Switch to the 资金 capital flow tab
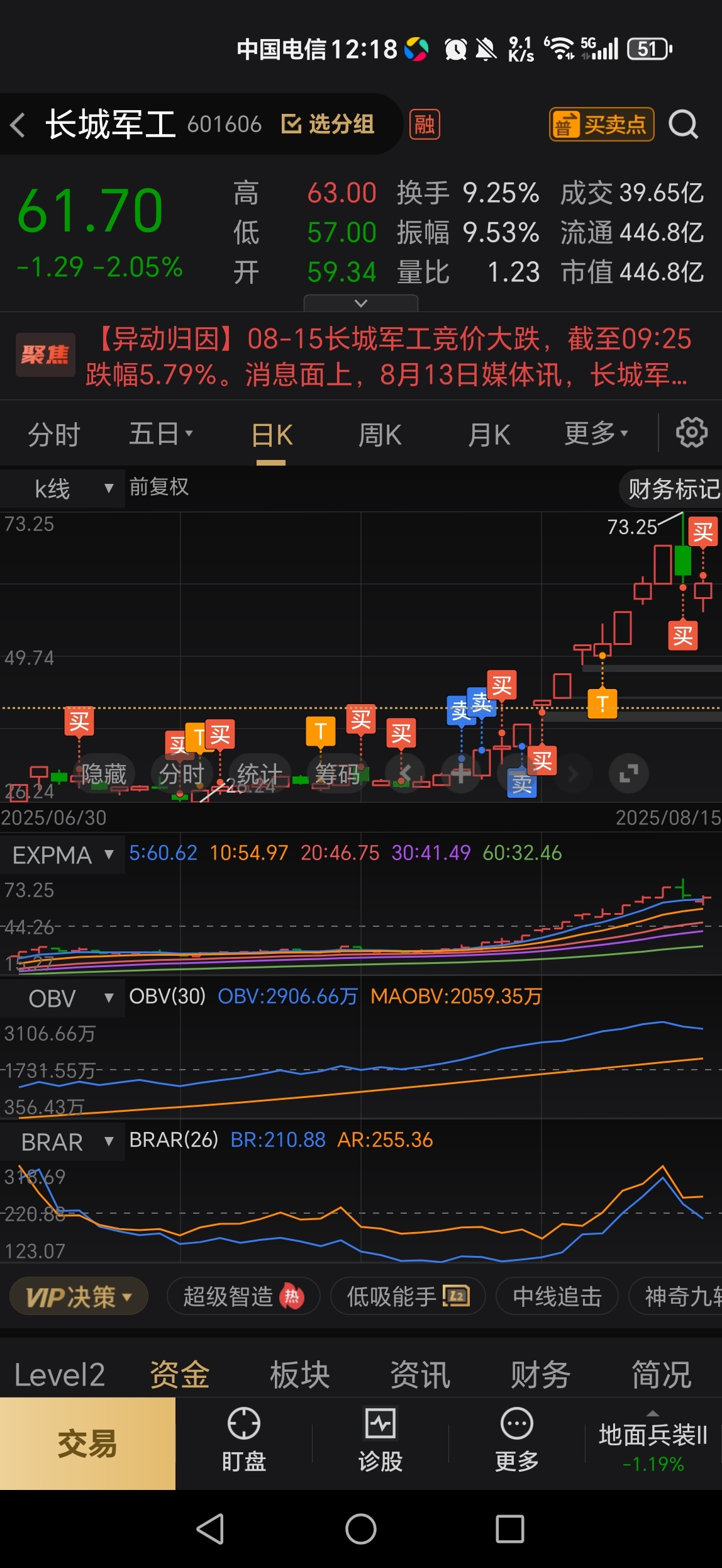 click(180, 1375)
